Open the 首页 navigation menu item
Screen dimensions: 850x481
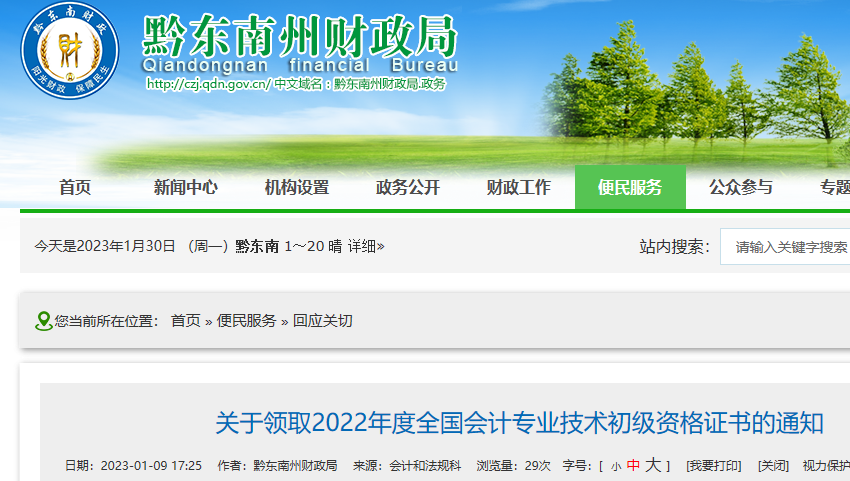75,188
